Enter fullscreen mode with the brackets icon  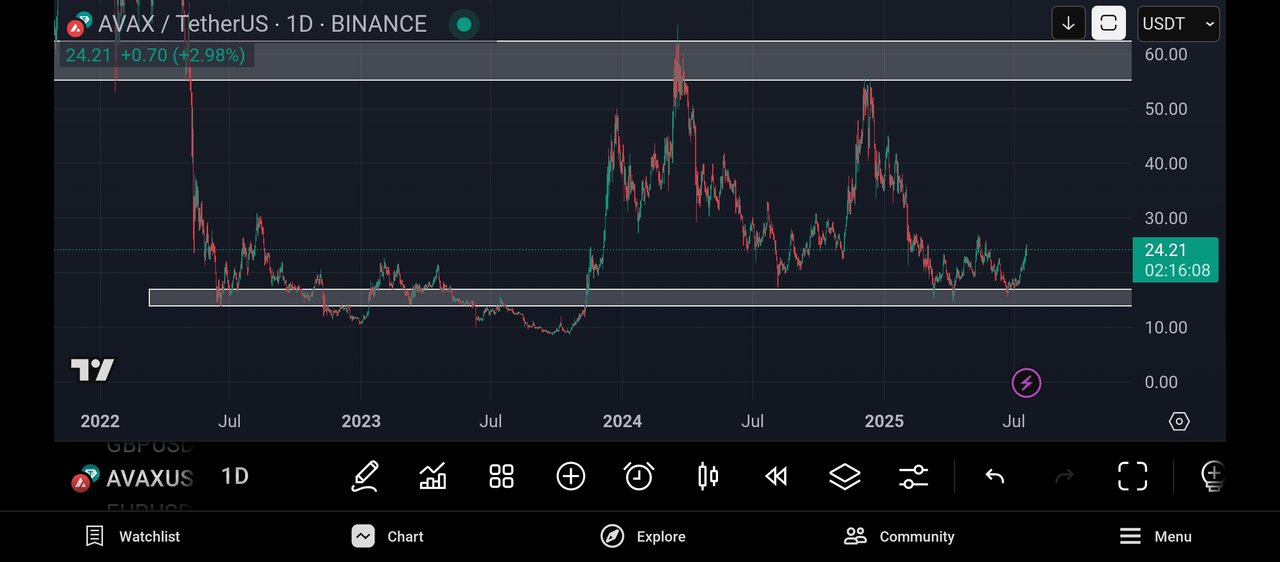coord(1132,476)
